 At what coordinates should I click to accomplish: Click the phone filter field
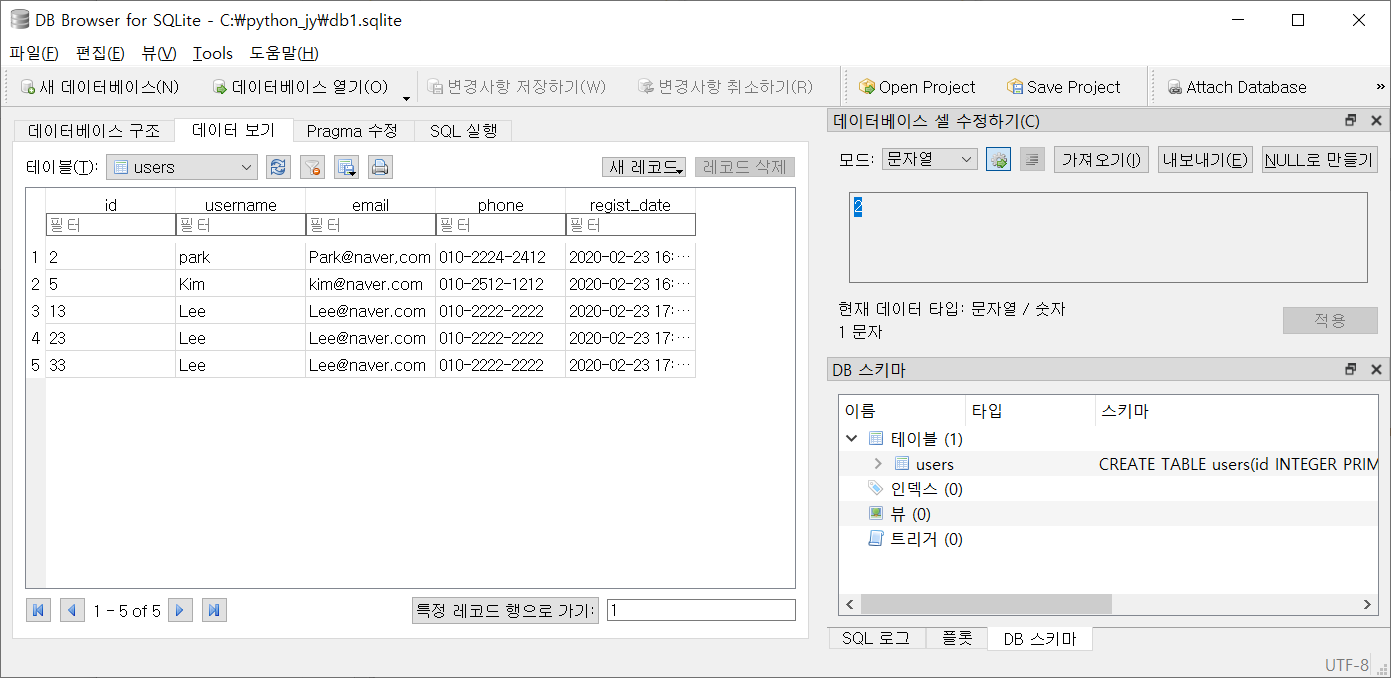500,225
